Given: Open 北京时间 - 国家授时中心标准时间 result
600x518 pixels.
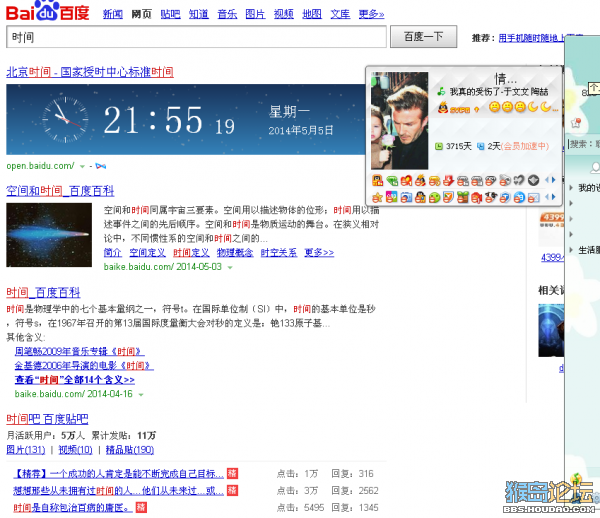Looking at the screenshot, I should tap(90, 72).
